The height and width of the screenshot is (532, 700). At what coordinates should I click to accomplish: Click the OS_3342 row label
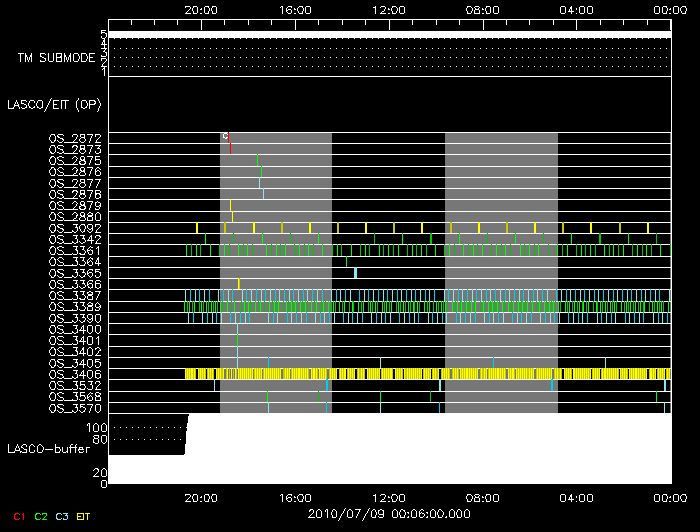pos(75,240)
